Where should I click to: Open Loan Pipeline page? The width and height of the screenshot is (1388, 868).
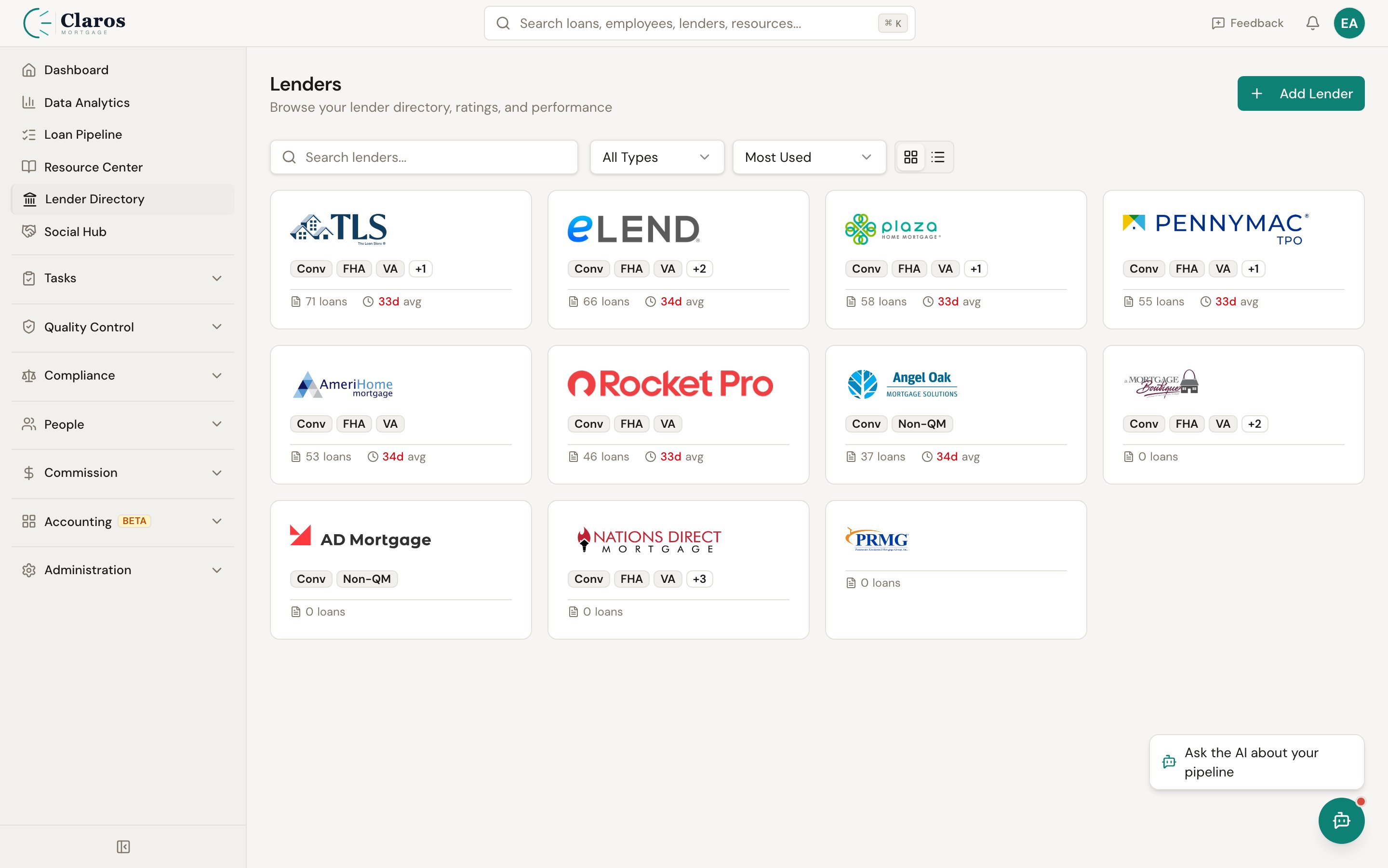click(x=122, y=134)
